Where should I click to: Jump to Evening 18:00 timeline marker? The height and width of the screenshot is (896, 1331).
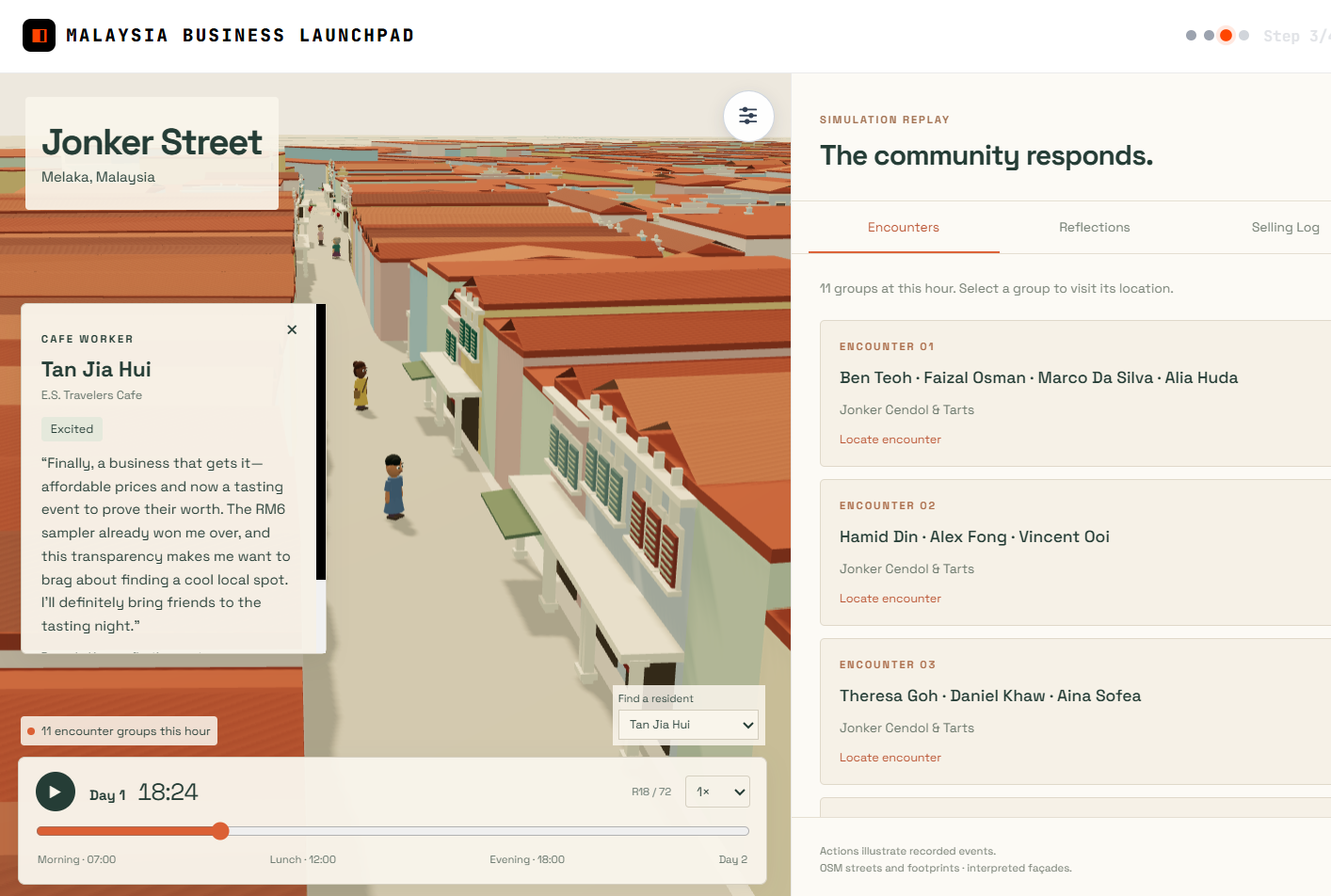[x=527, y=859]
